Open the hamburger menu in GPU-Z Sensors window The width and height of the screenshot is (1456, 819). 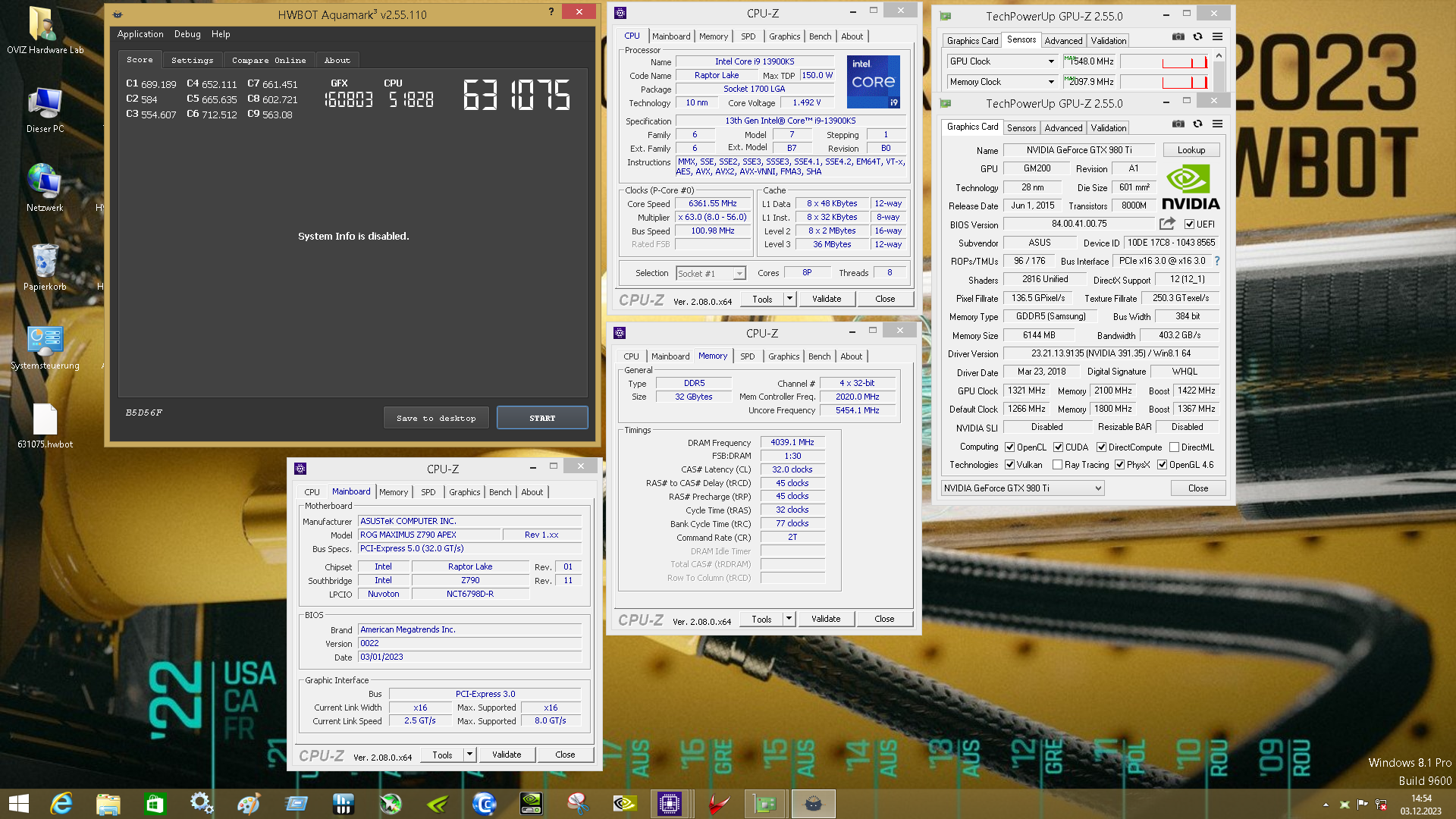[1217, 37]
